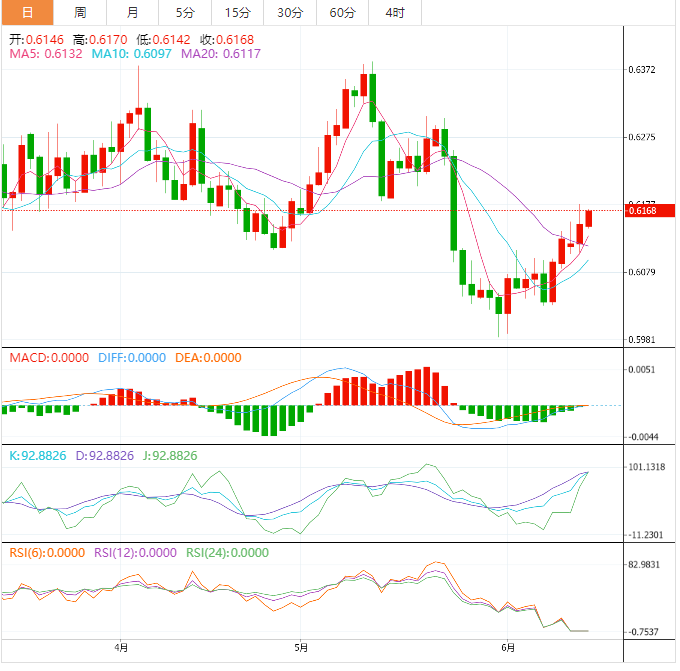Image resolution: width=680 pixels, height=671 pixels.
Task: Open the 5分 timeframe tab
Action: tap(185, 12)
